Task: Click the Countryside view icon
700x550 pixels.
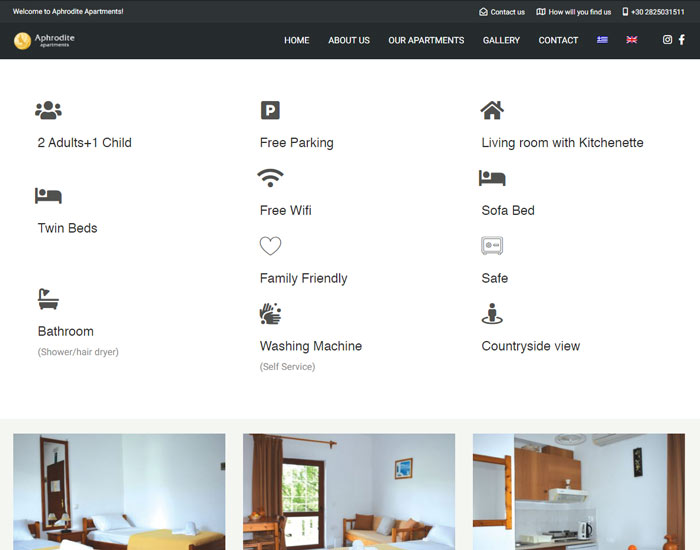Action: click(491, 314)
